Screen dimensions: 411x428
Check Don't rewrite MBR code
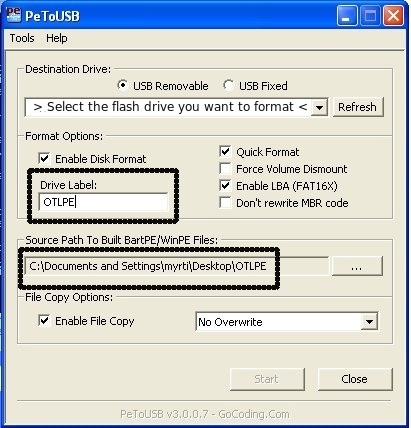coord(225,202)
